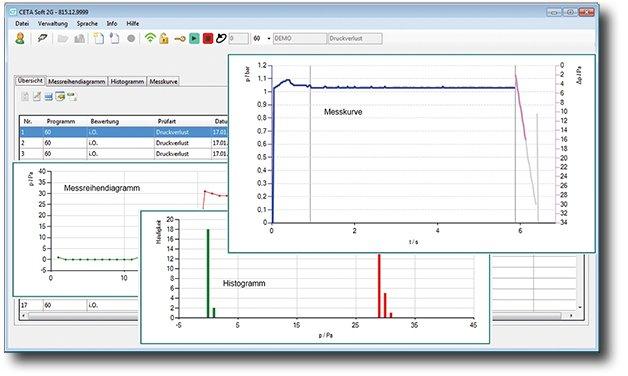
Task: Switch to the Messreihendiagramm tab
Action: coord(77,81)
